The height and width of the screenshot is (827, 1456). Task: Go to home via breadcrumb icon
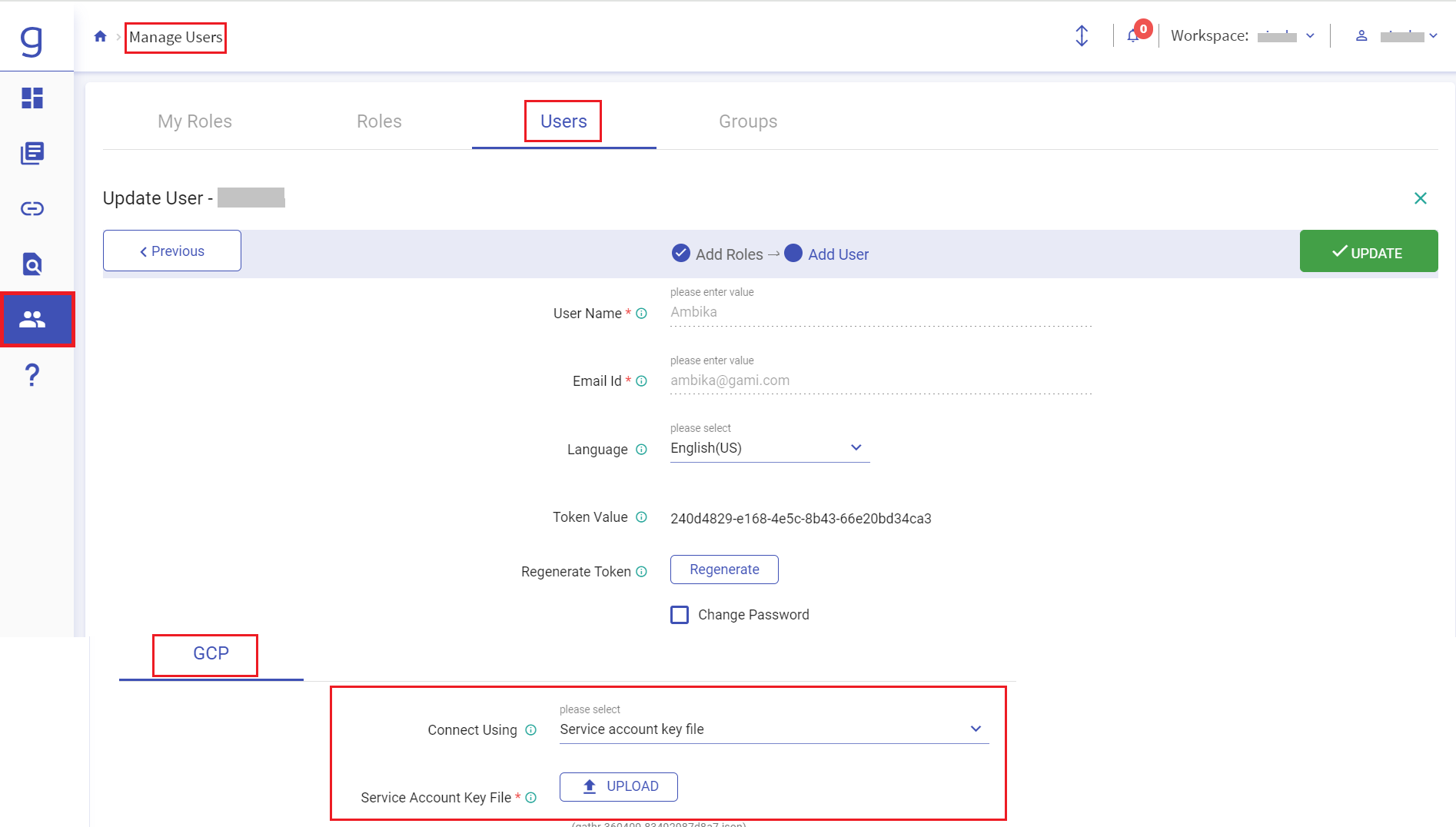pos(100,36)
